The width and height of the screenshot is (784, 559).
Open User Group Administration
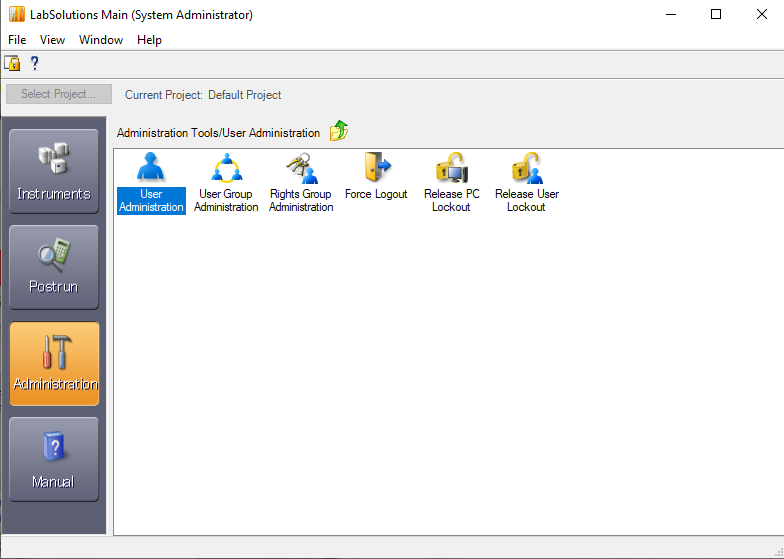pyautogui.click(x=226, y=183)
